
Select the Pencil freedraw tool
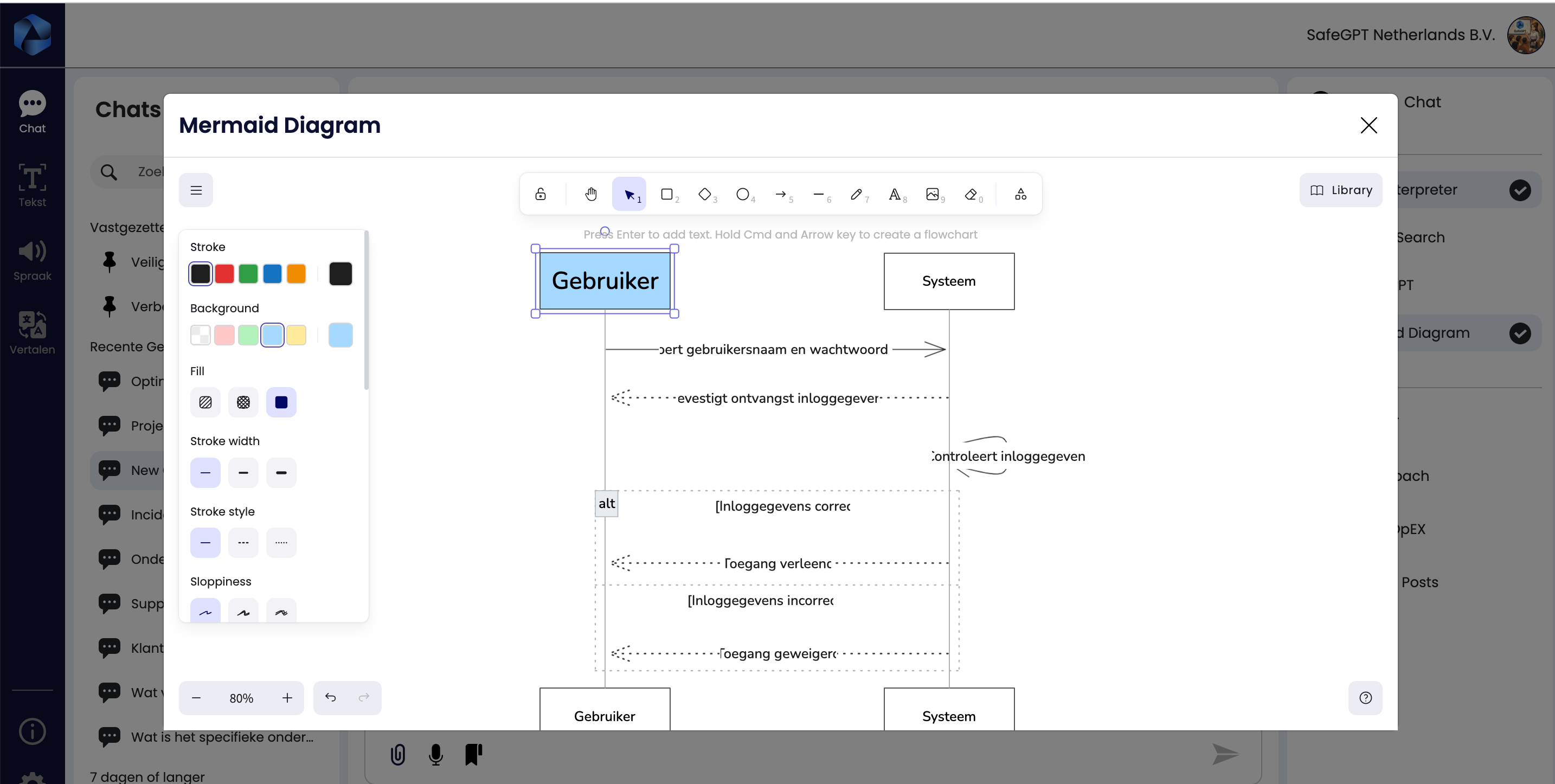[x=857, y=194]
